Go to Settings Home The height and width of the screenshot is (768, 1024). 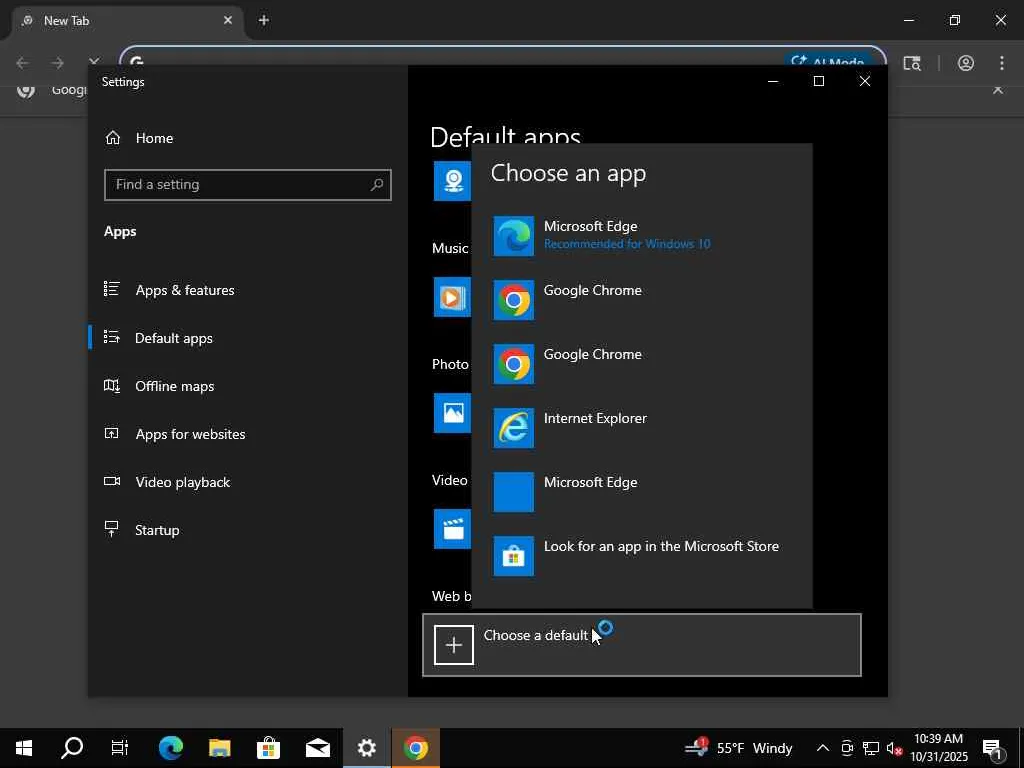click(x=139, y=138)
